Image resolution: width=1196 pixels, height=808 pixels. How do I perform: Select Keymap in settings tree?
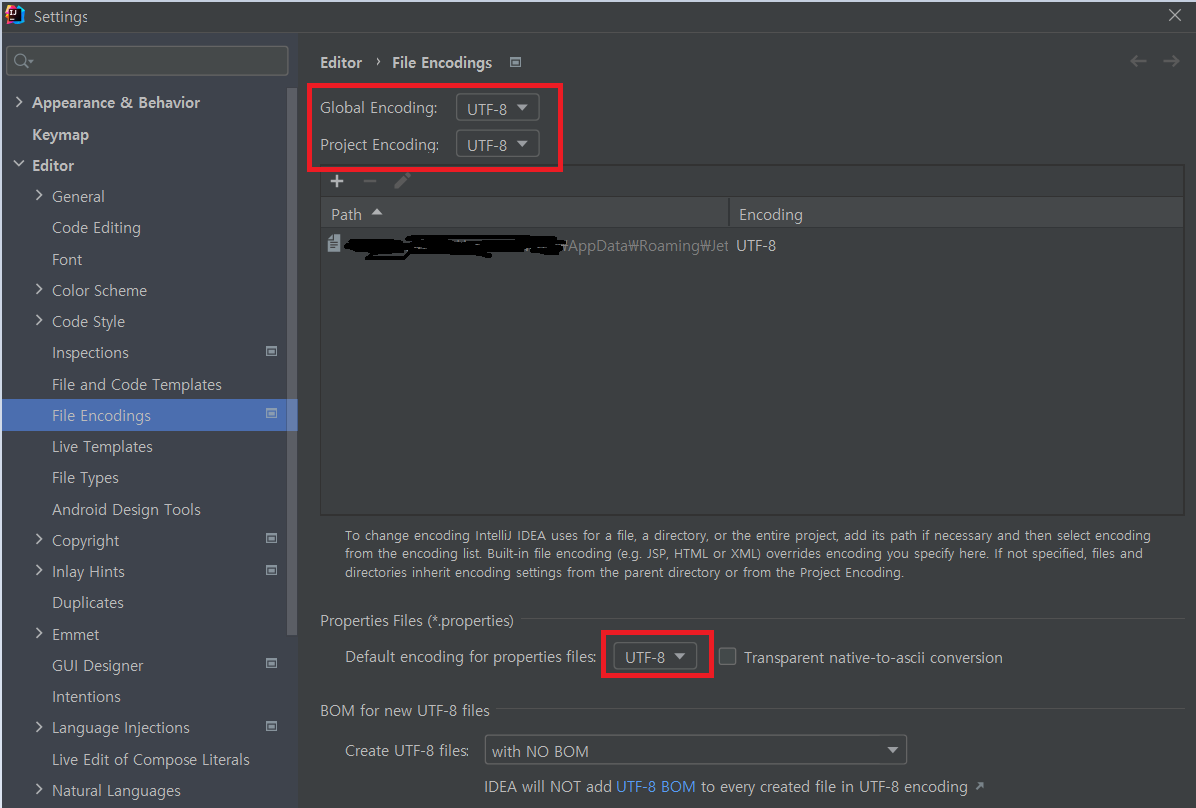(60, 134)
